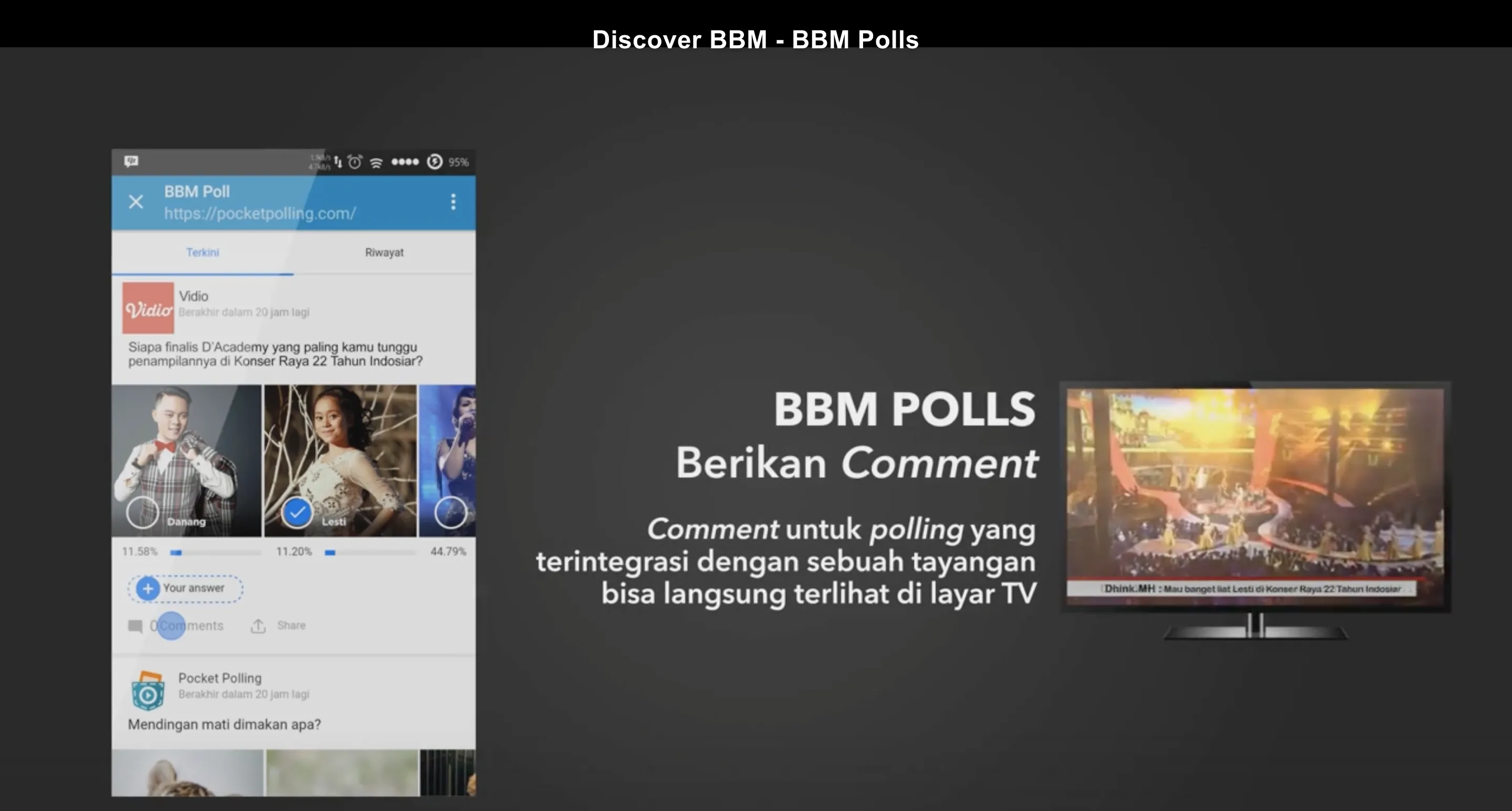Image resolution: width=1512 pixels, height=811 pixels.
Task: Click the Wi-Fi status icon
Action: pyautogui.click(x=376, y=163)
